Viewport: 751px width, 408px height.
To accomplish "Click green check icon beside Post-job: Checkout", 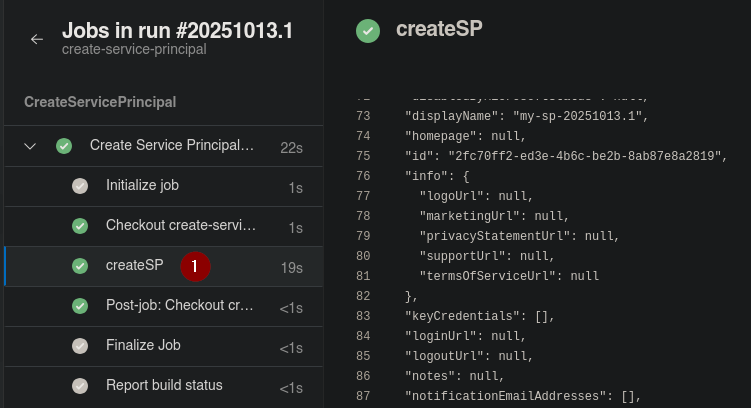I will point(80,306).
